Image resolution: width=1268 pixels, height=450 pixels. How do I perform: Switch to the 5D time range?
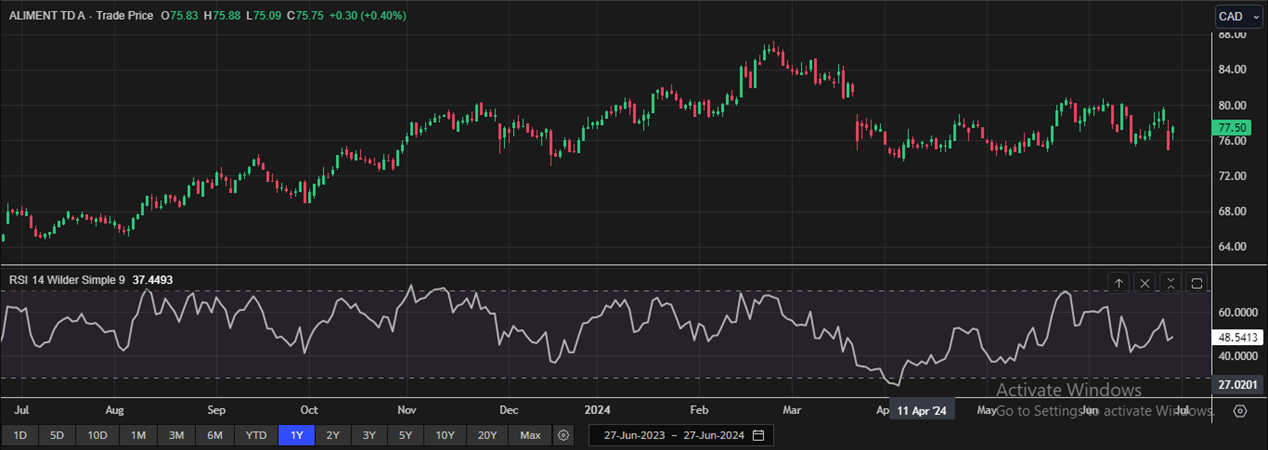(57, 435)
